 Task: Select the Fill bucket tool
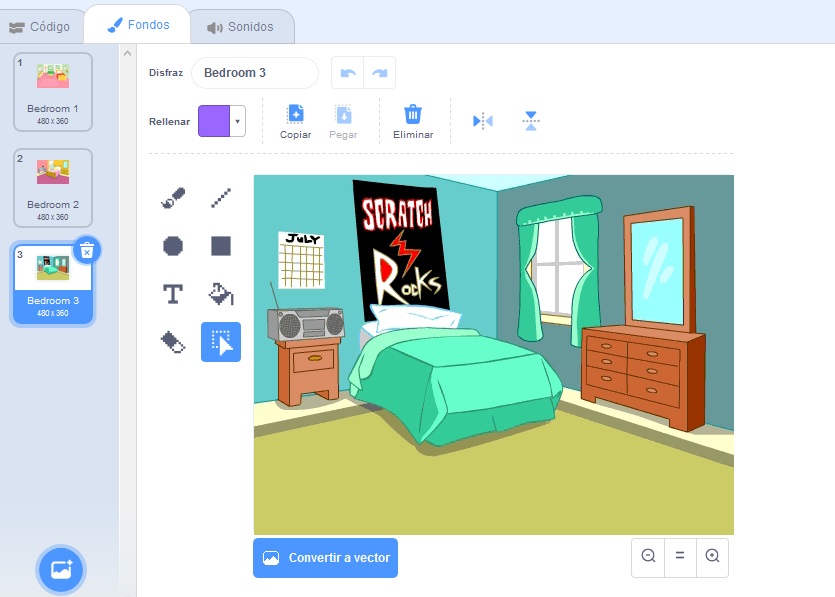[x=221, y=294]
